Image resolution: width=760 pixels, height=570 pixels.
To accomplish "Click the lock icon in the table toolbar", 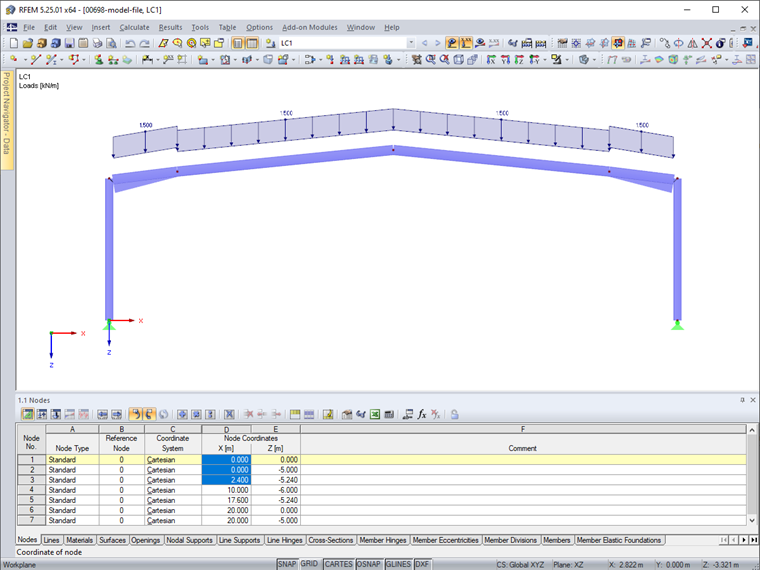I will [x=454, y=414].
